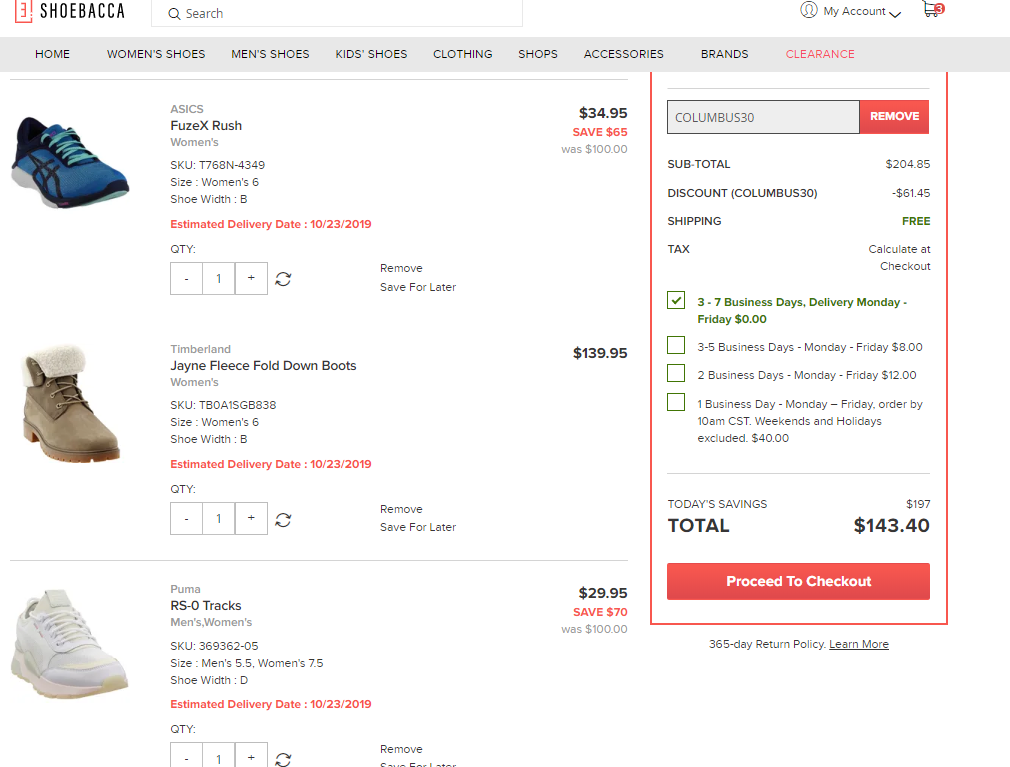Screen dimensions: 1010x767
Task: Click SKU: T768N-4349 text
Action: click(x=218, y=166)
